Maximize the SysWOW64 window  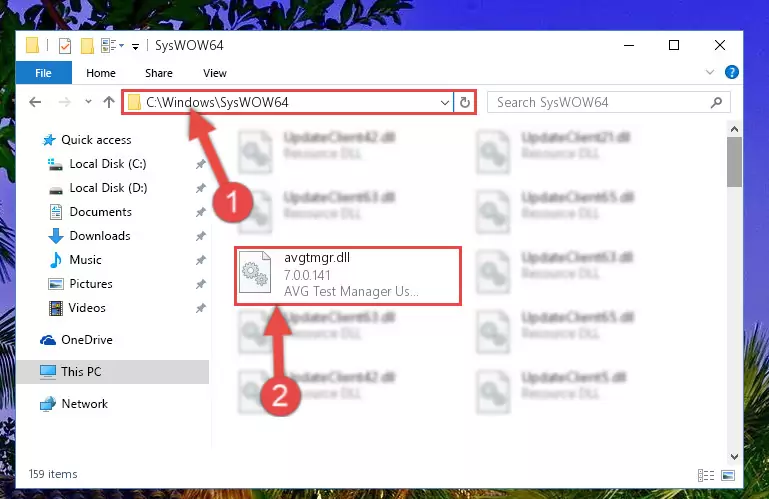tap(674, 45)
